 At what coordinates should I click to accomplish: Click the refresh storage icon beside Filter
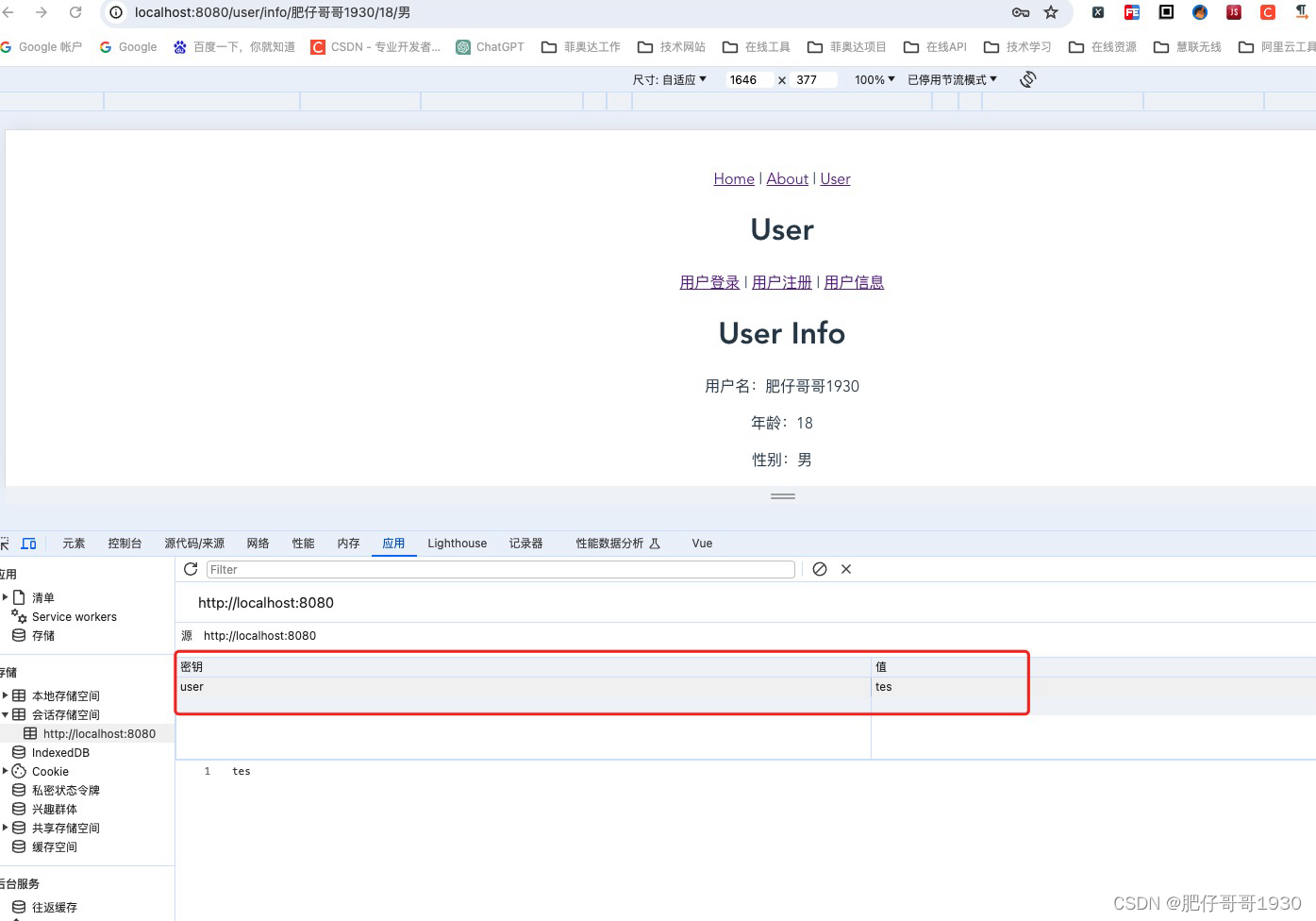point(191,569)
